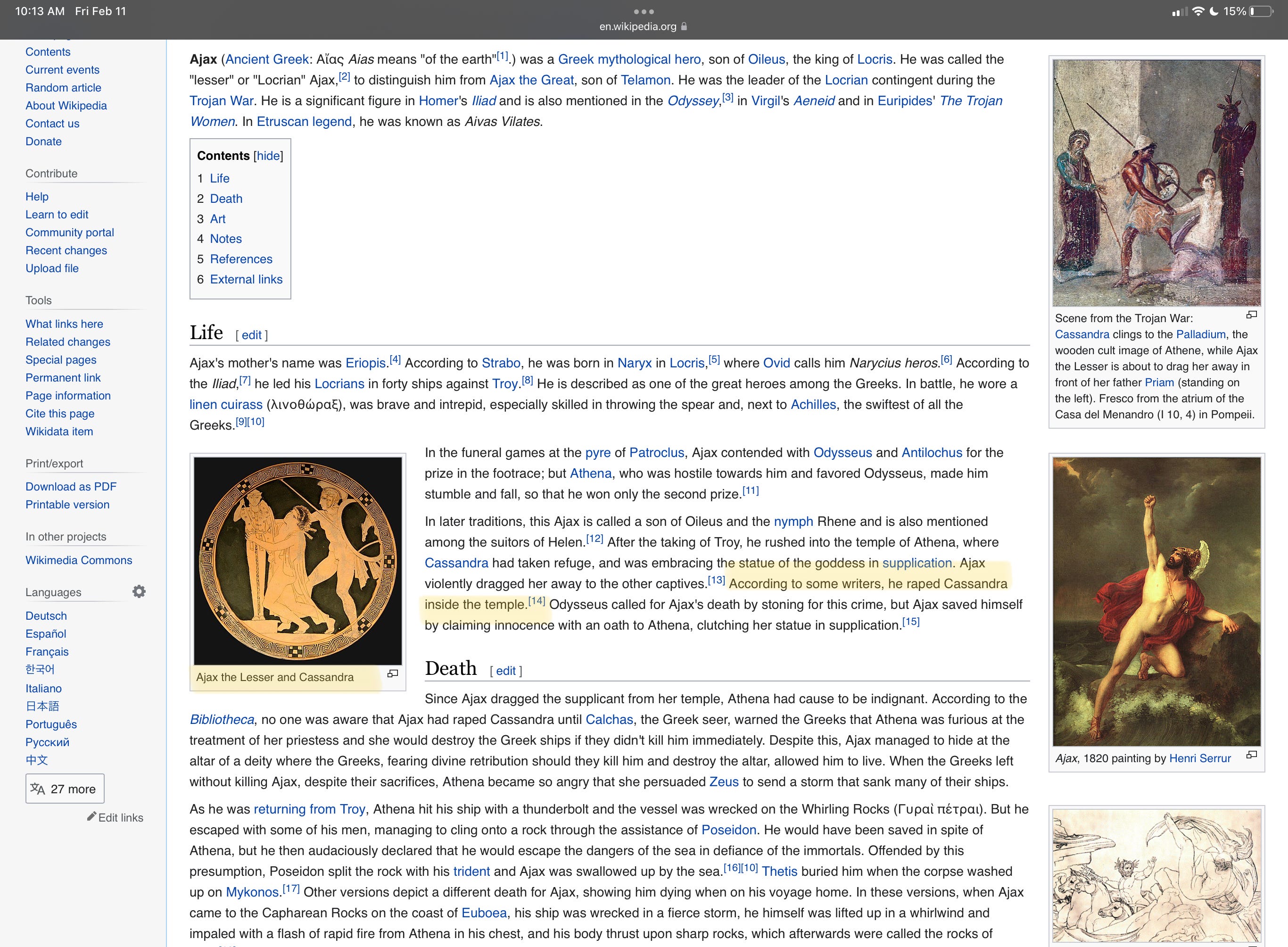
Task: Open the Help link under Contribute
Action: (37, 197)
